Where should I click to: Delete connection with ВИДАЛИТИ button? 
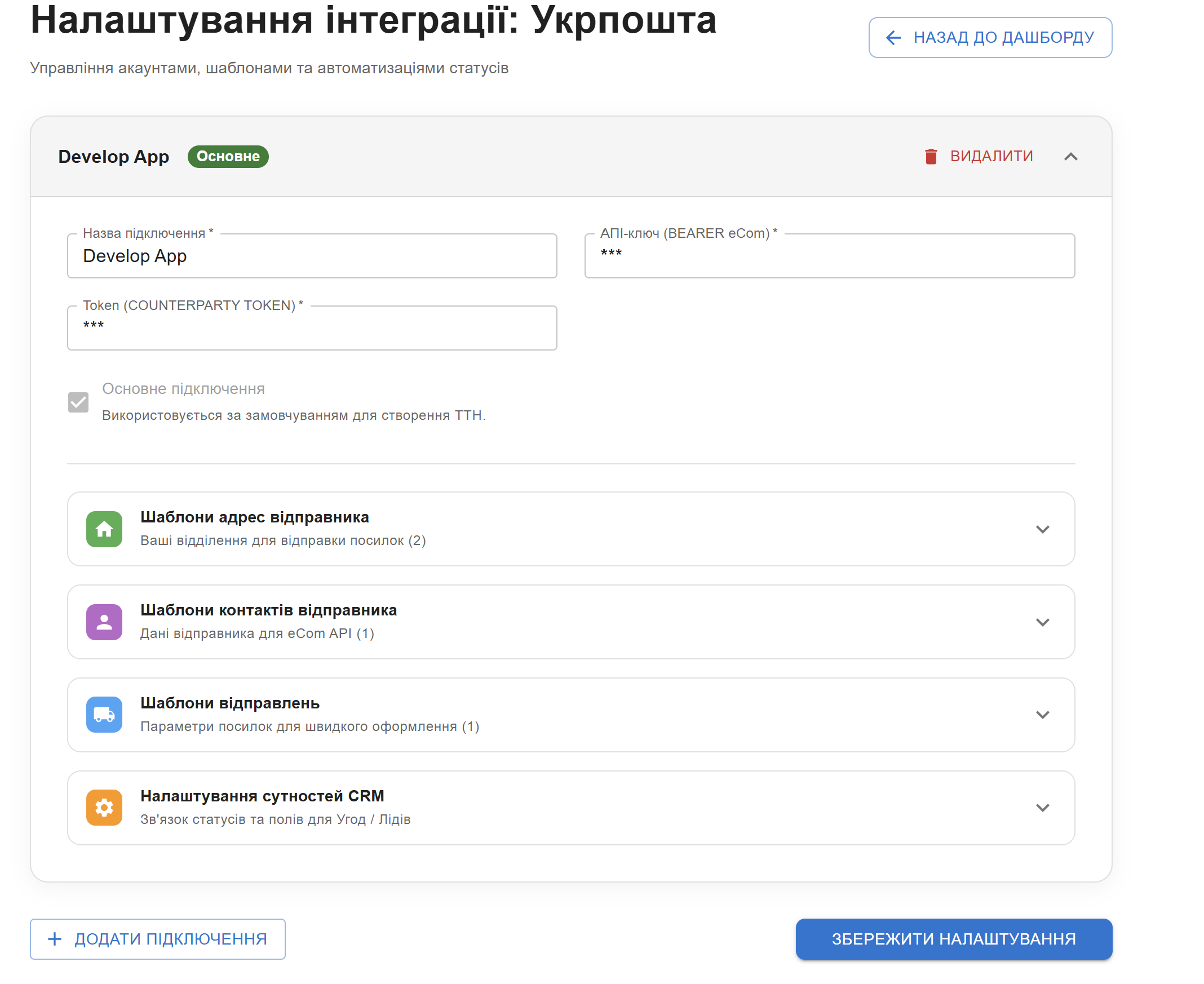(x=979, y=157)
